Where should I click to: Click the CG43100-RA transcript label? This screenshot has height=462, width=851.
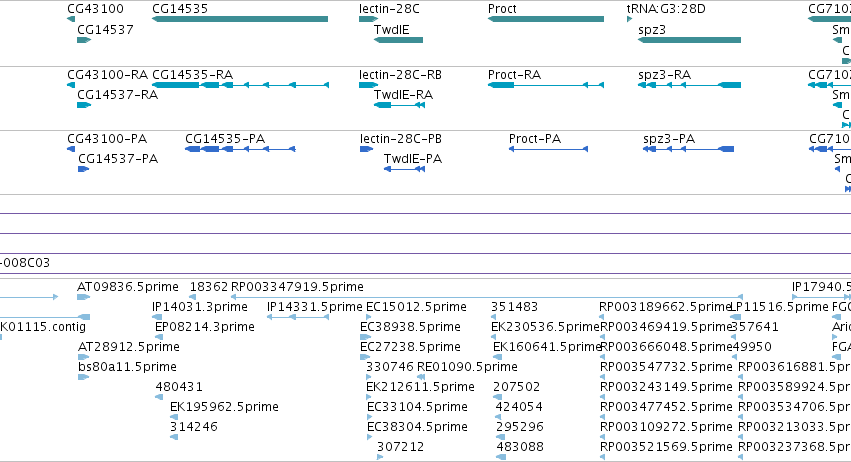pyautogui.click(x=107, y=74)
